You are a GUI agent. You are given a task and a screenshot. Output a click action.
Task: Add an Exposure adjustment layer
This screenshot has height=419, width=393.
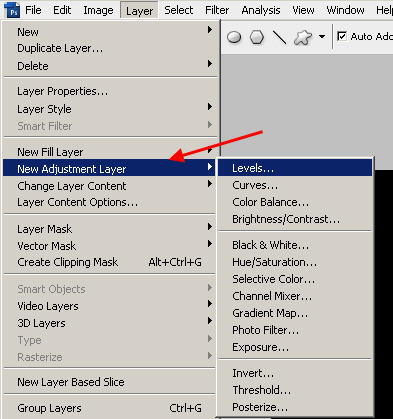[295, 347]
